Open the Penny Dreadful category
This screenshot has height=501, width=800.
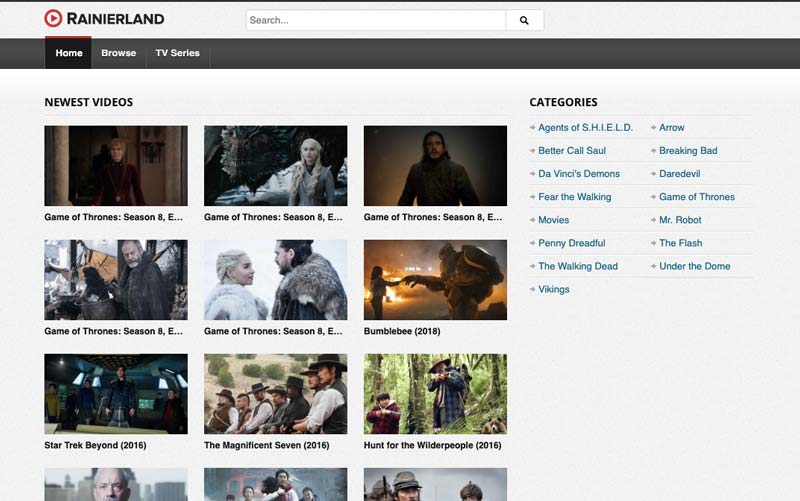pyautogui.click(x=571, y=243)
